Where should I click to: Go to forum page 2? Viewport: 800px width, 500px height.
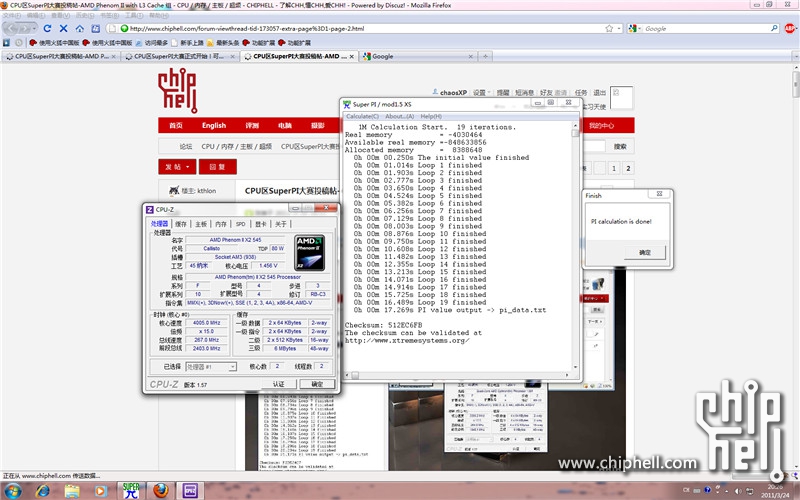(x=628, y=168)
